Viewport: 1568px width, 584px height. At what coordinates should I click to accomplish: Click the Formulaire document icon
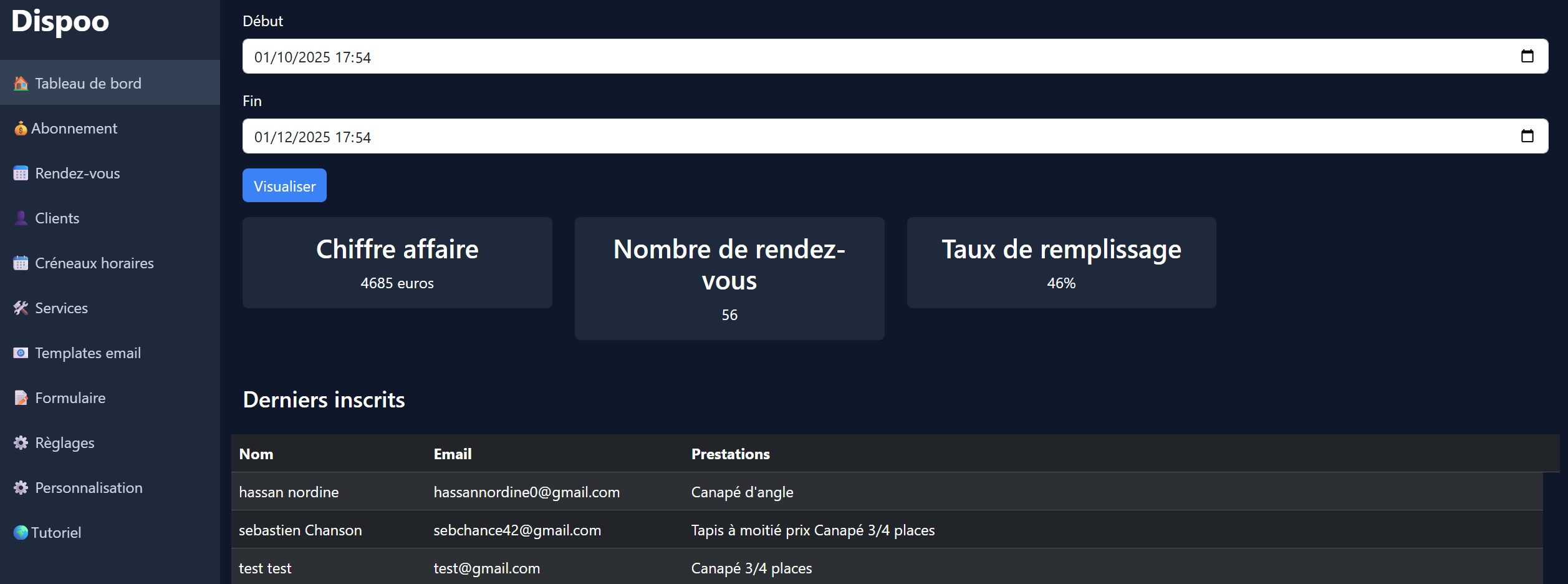pyautogui.click(x=21, y=398)
